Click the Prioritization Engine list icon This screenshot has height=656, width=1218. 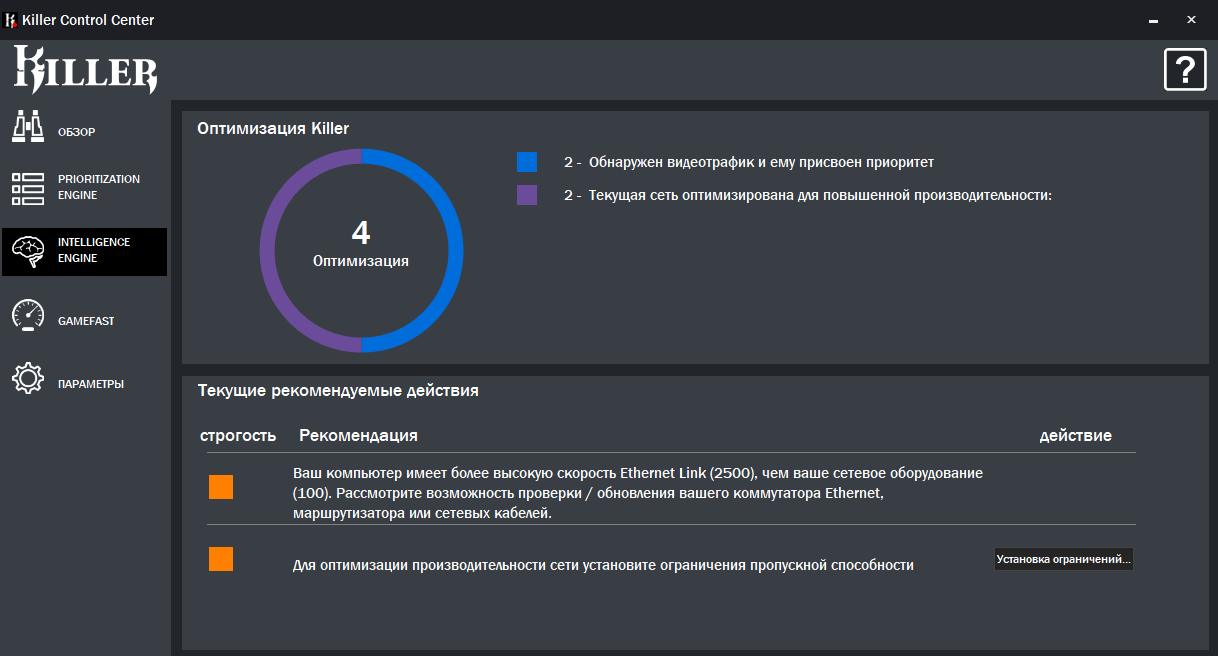[28, 188]
